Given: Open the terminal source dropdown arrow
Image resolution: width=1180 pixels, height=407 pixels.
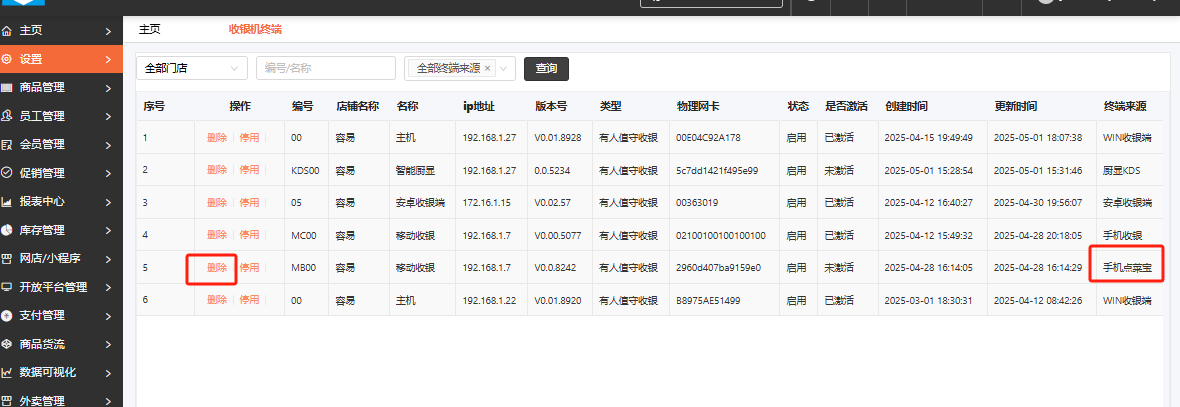Looking at the screenshot, I should point(505,69).
